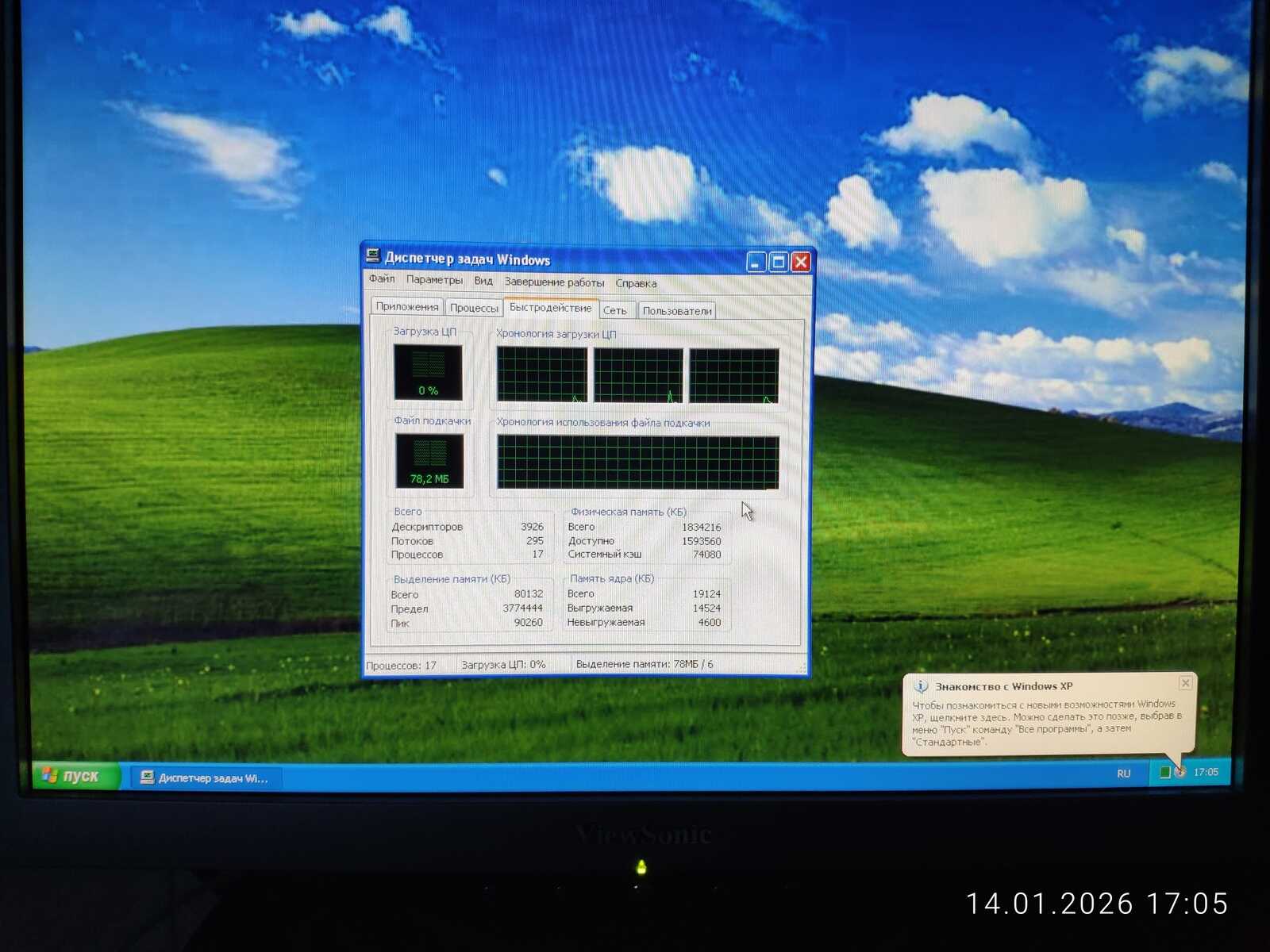Screen dimensions: 1270x952
Task: Click the Диспетчер задач taskbar button
Action: click(x=205, y=778)
